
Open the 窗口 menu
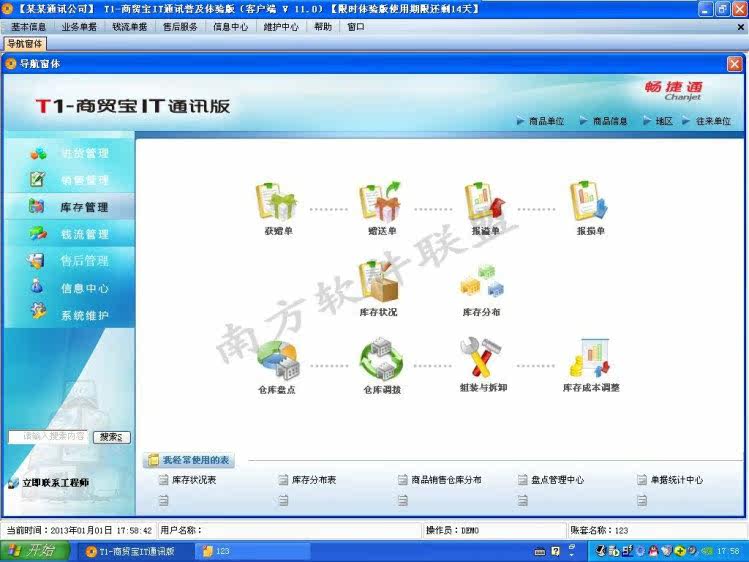355,27
